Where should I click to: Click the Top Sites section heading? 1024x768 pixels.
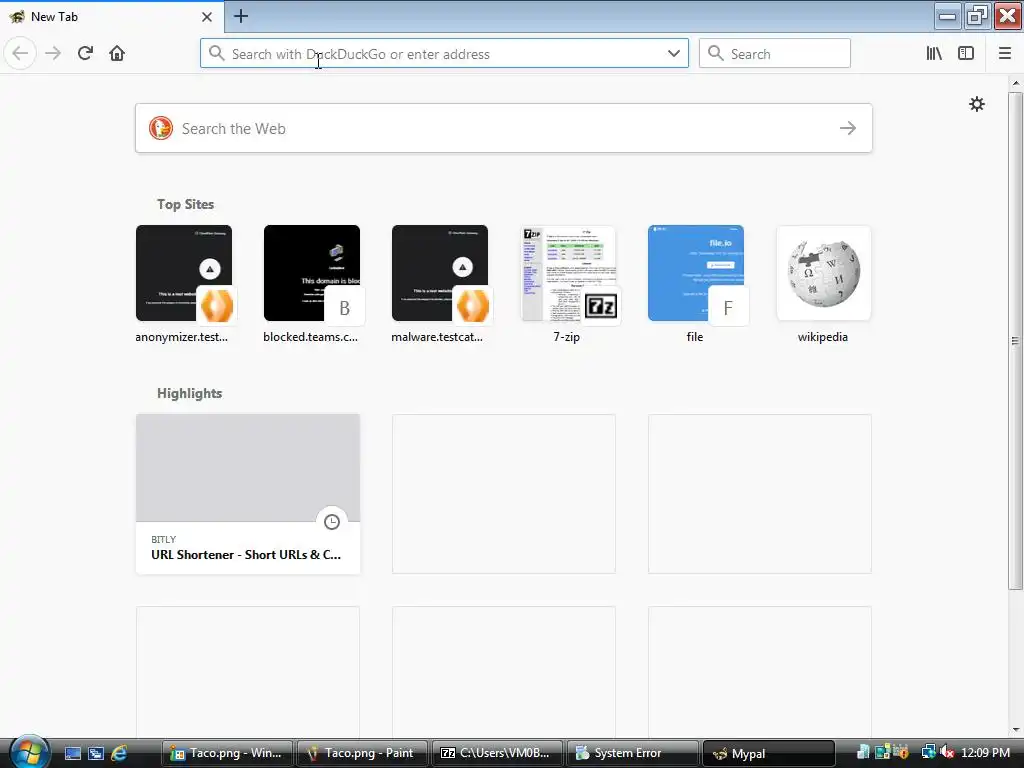[185, 204]
